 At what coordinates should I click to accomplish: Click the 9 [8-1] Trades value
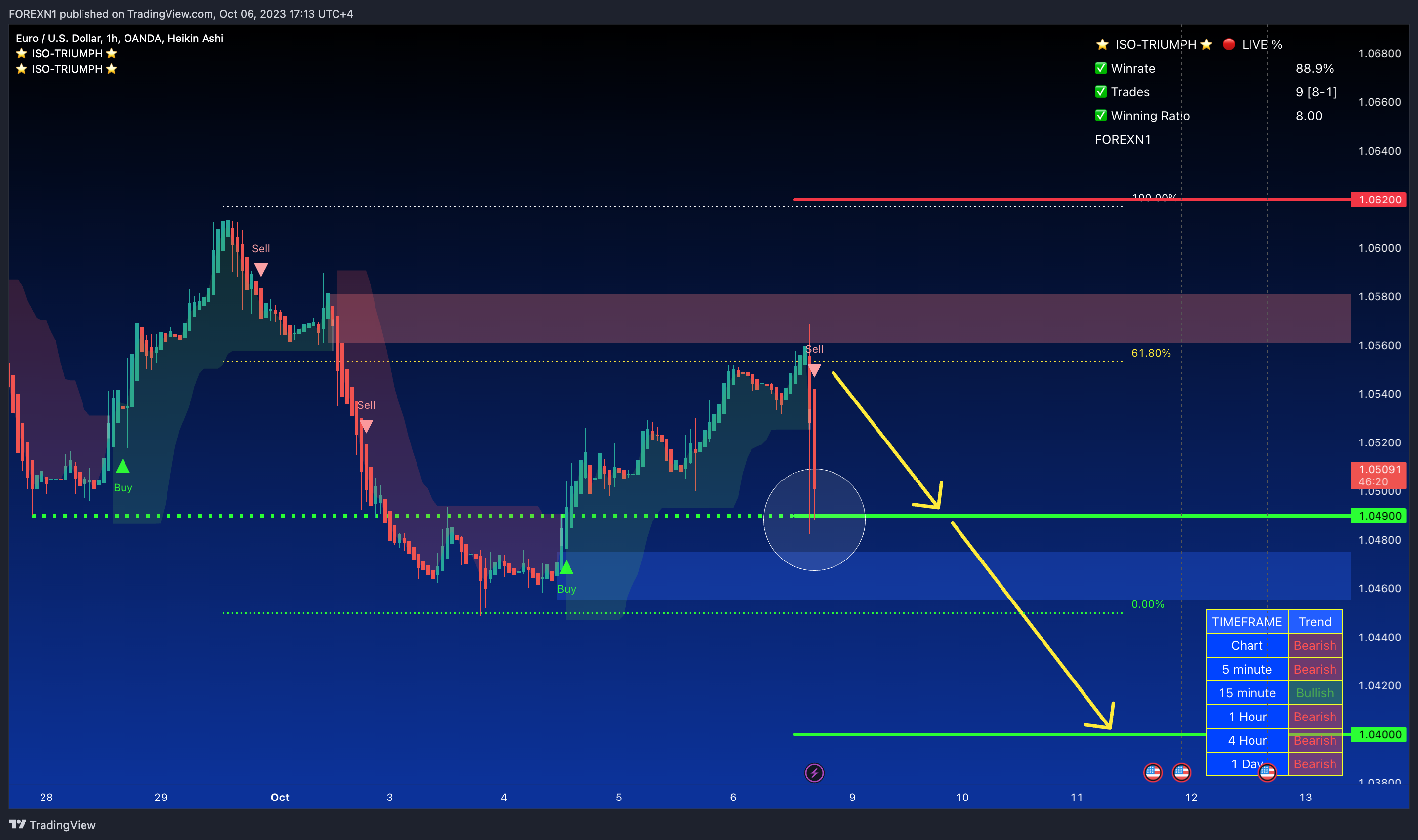coord(1316,92)
